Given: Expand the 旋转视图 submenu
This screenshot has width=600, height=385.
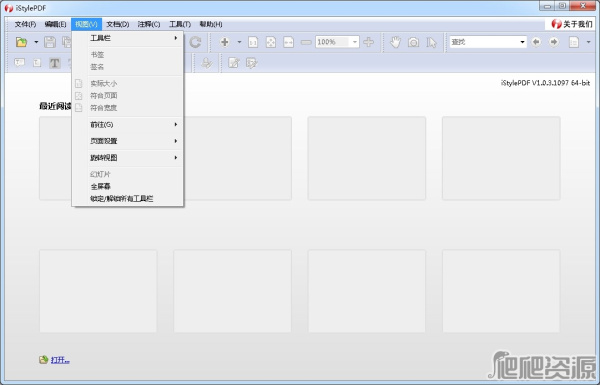Looking at the screenshot, I should coord(128,158).
